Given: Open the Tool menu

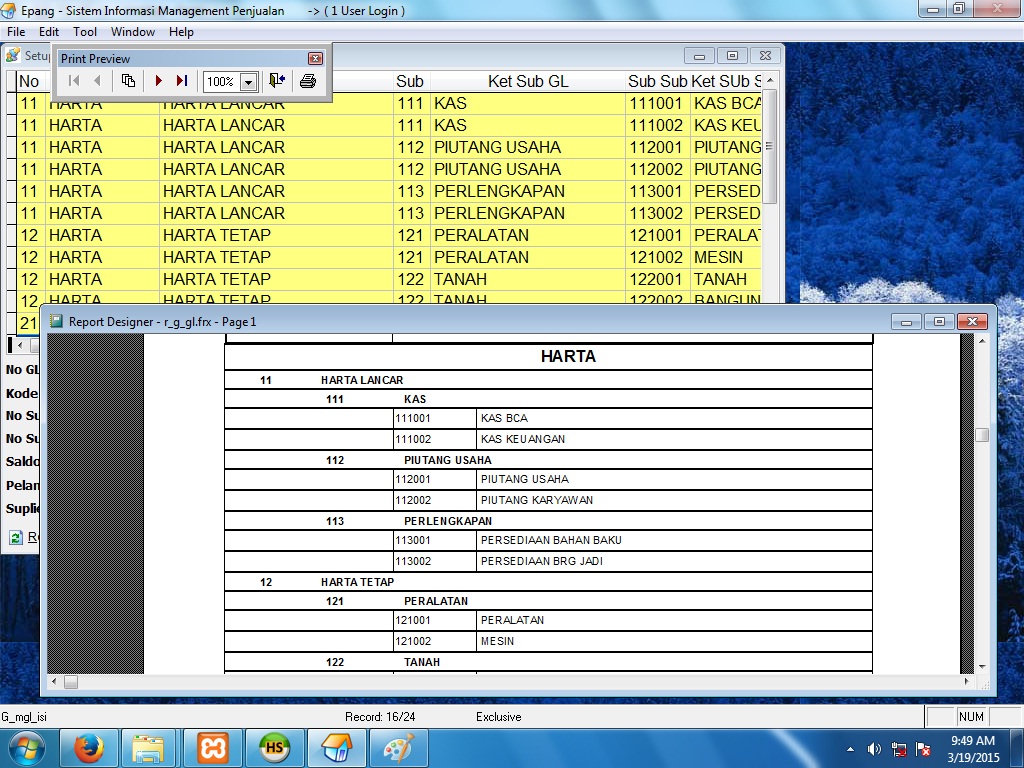Looking at the screenshot, I should pyautogui.click(x=85, y=32).
